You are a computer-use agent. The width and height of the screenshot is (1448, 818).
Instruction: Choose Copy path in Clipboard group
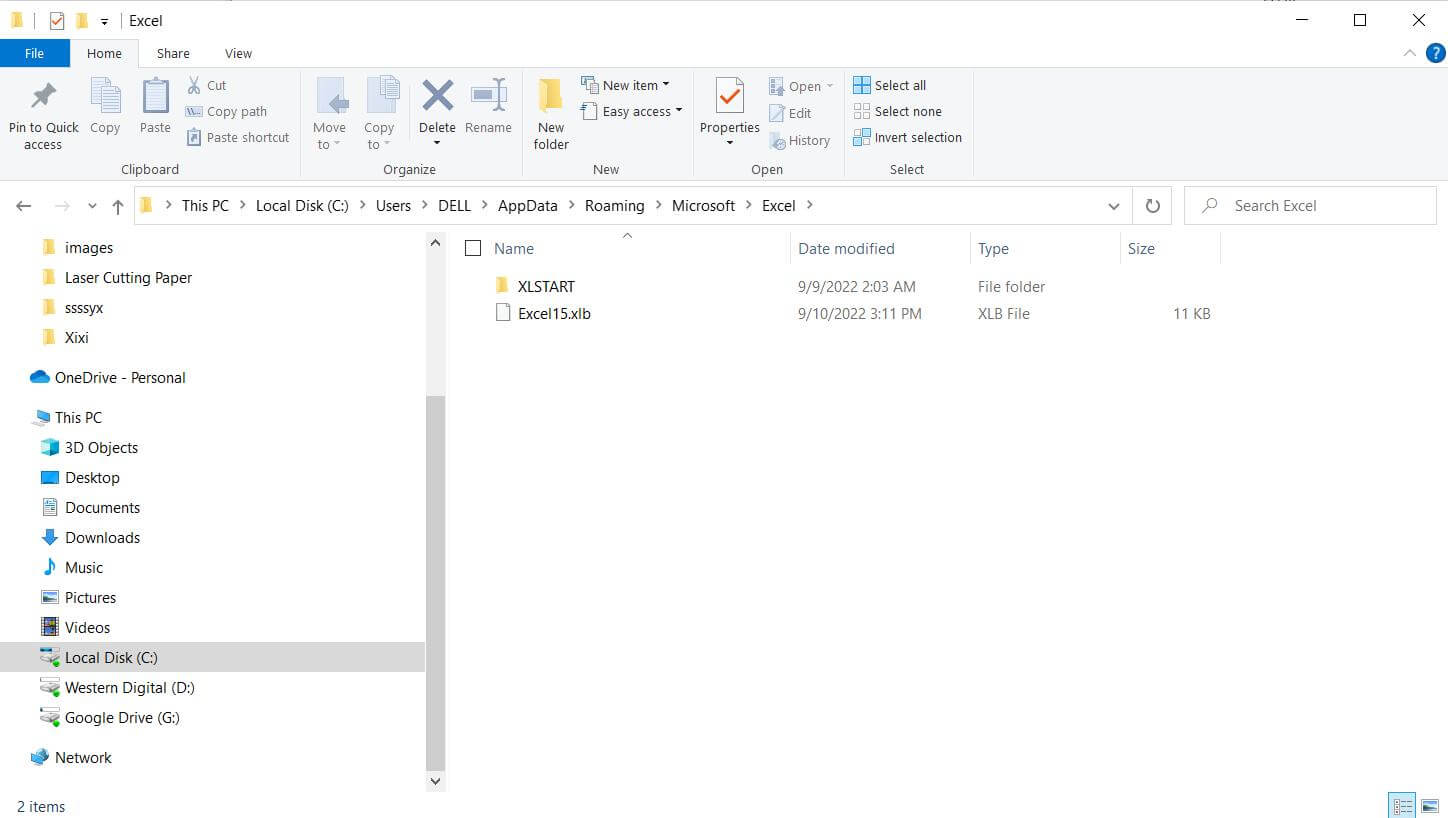click(x=227, y=111)
